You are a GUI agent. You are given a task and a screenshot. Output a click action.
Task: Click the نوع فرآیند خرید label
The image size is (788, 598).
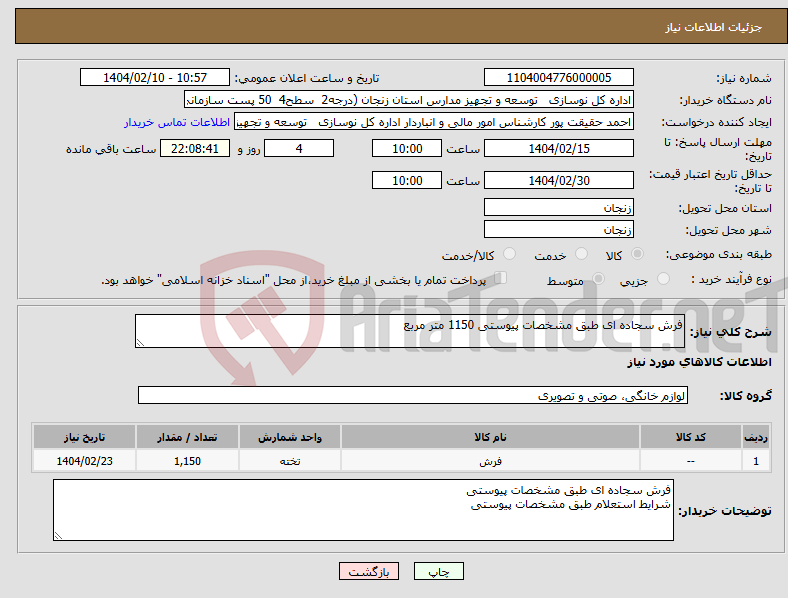point(732,279)
